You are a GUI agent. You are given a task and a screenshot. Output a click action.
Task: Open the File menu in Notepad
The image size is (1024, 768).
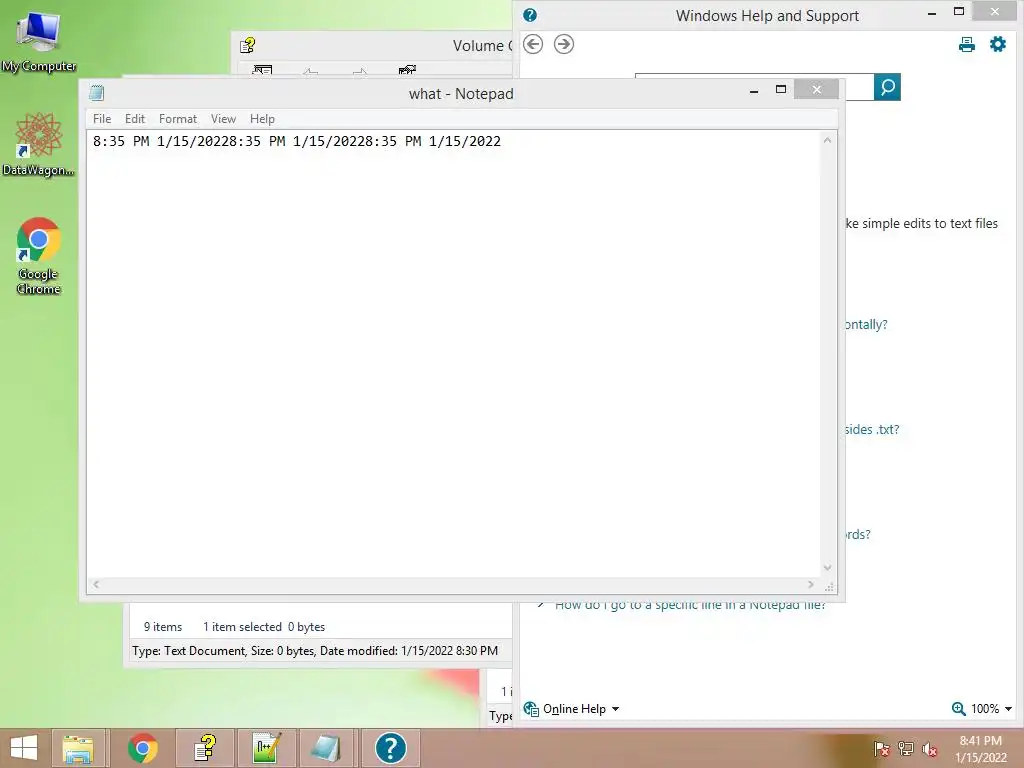tap(102, 119)
